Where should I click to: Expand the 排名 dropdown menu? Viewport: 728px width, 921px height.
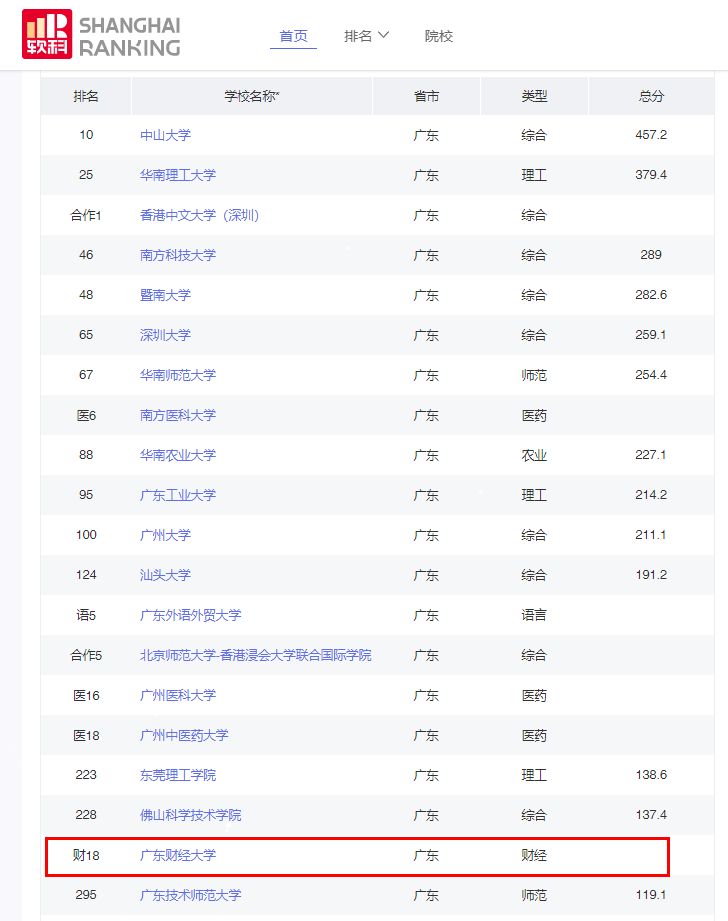pyautogui.click(x=366, y=36)
